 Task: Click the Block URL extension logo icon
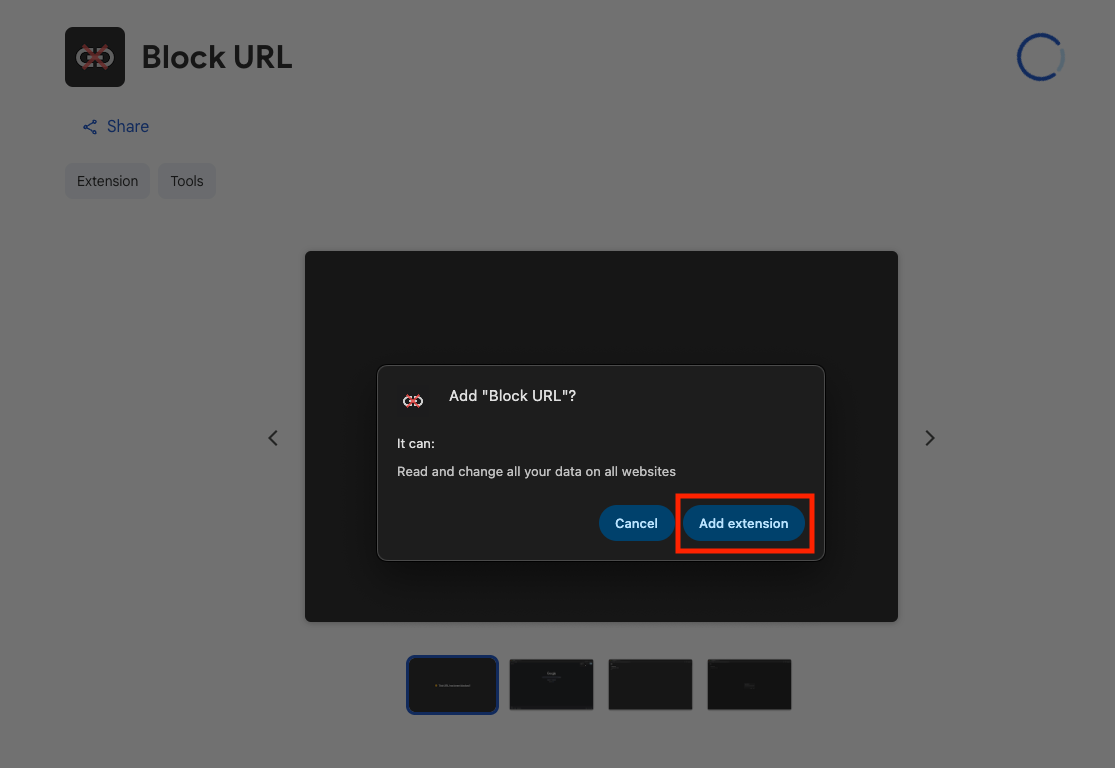click(95, 57)
